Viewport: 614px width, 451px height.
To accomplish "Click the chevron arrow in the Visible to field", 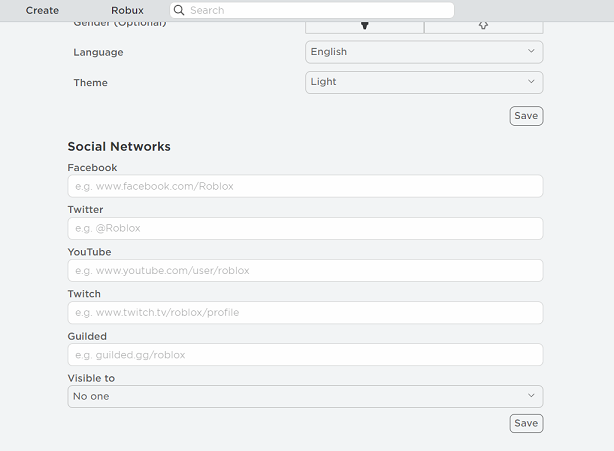I will coord(531,396).
